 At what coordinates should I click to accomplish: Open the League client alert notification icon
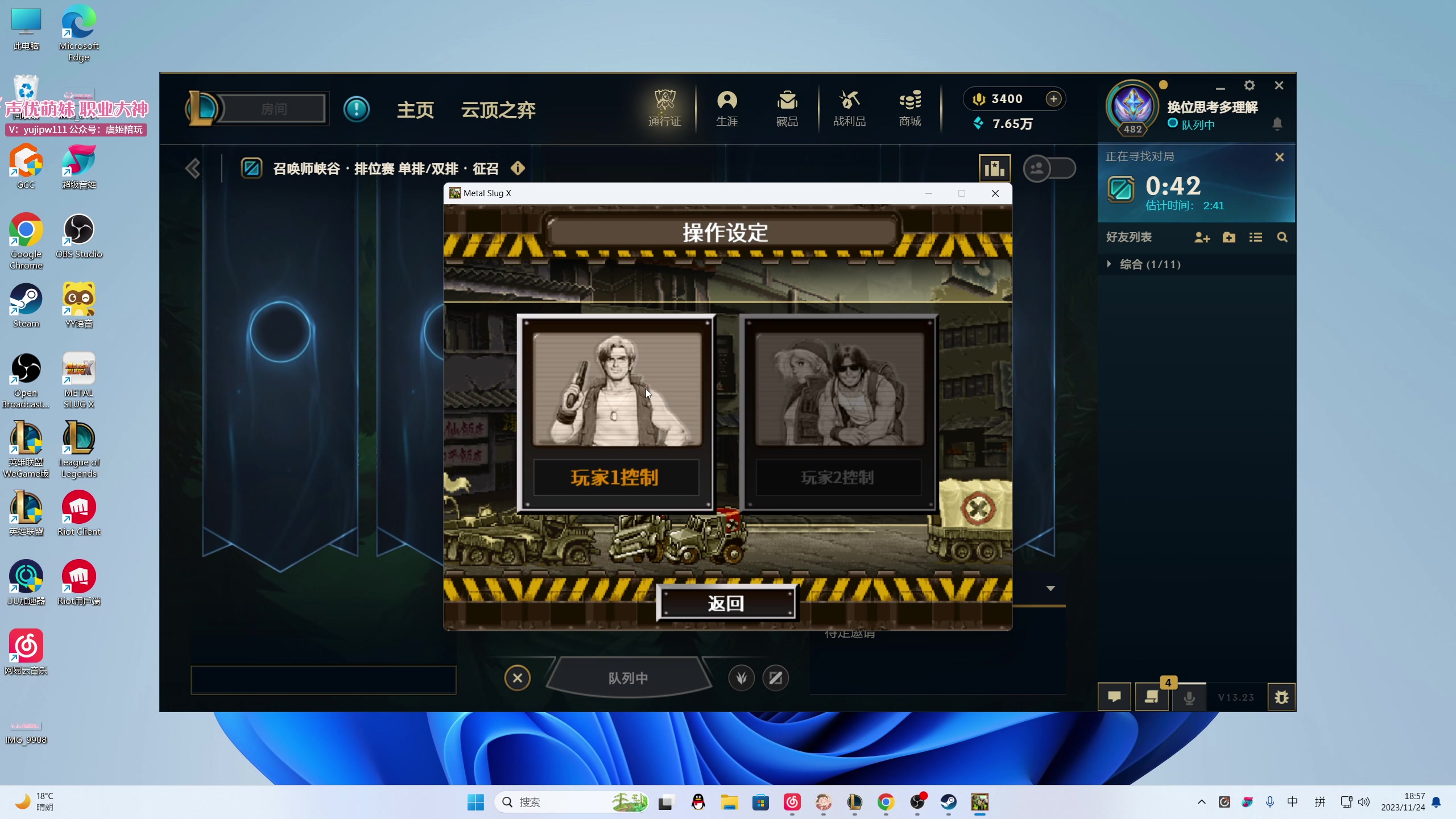click(357, 109)
